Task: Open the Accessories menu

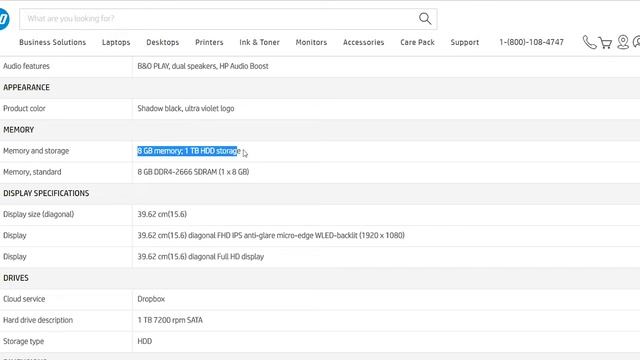Action: click(x=363, y=42)
